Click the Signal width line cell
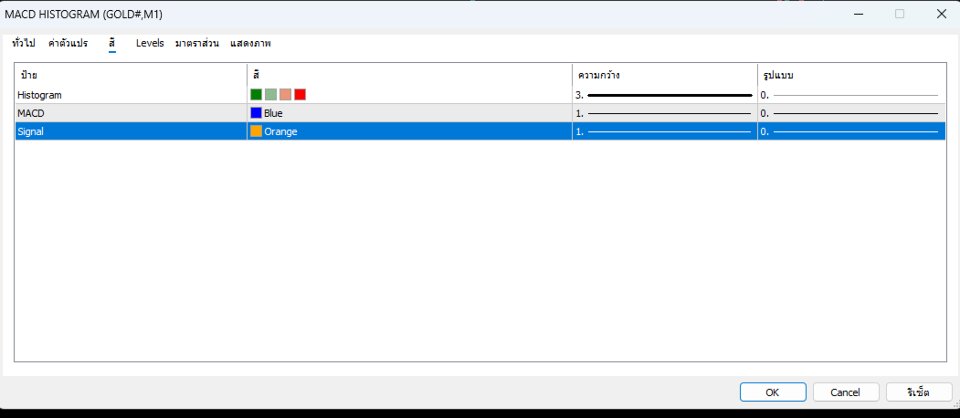 [664, 131]
